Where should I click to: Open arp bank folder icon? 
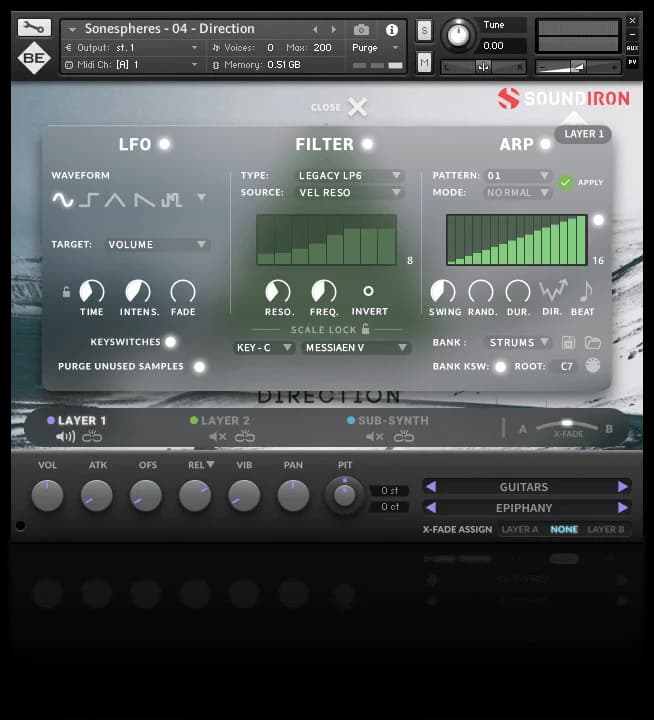click(x=593, y=342)
